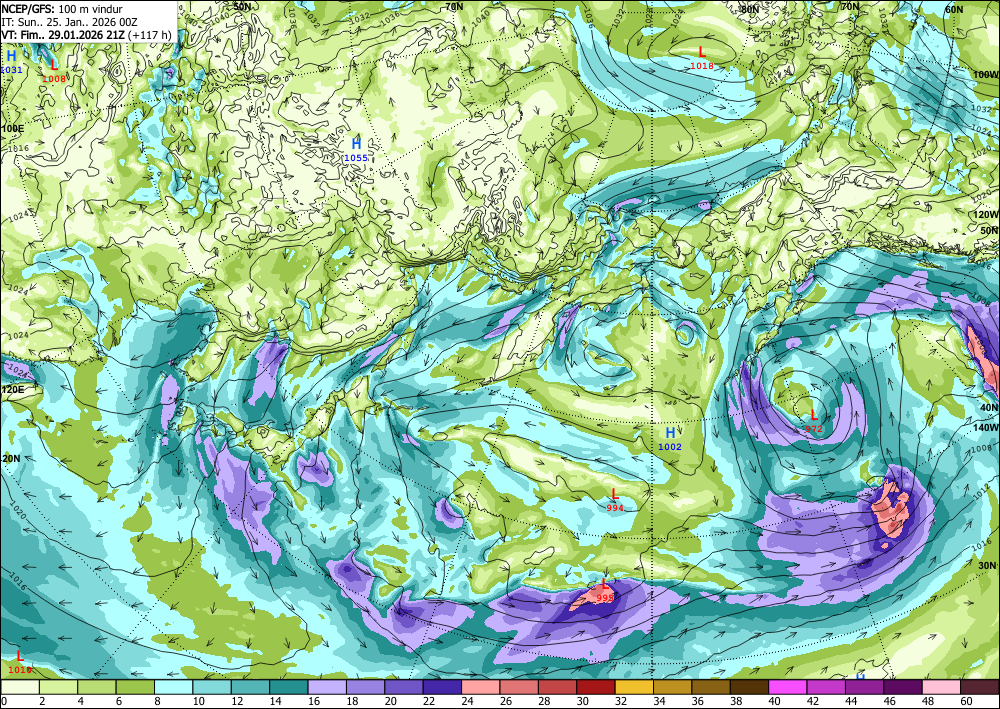This screenshot has height=709, width=1000.
Task: Click the blue H marker above 1031
Action: pos(11,56)
